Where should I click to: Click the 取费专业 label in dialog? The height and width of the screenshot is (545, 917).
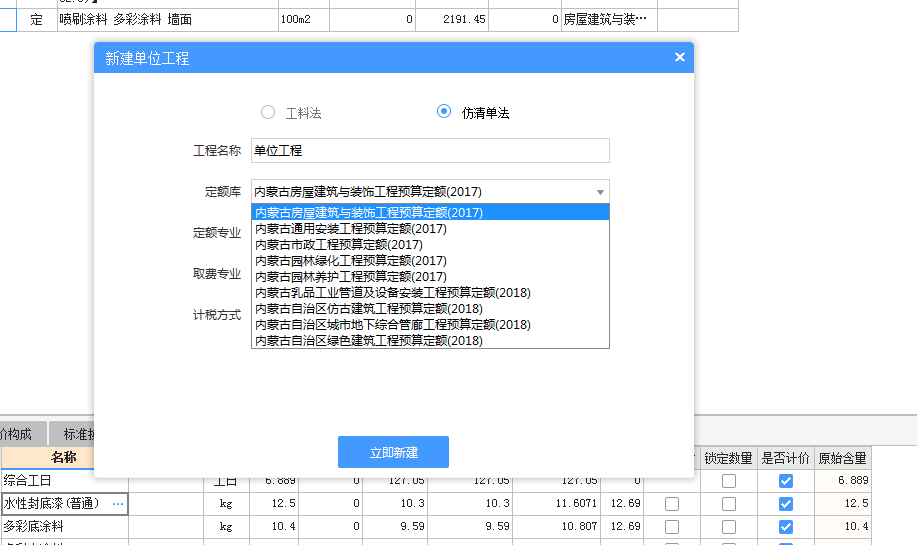[x=217, y=274]
